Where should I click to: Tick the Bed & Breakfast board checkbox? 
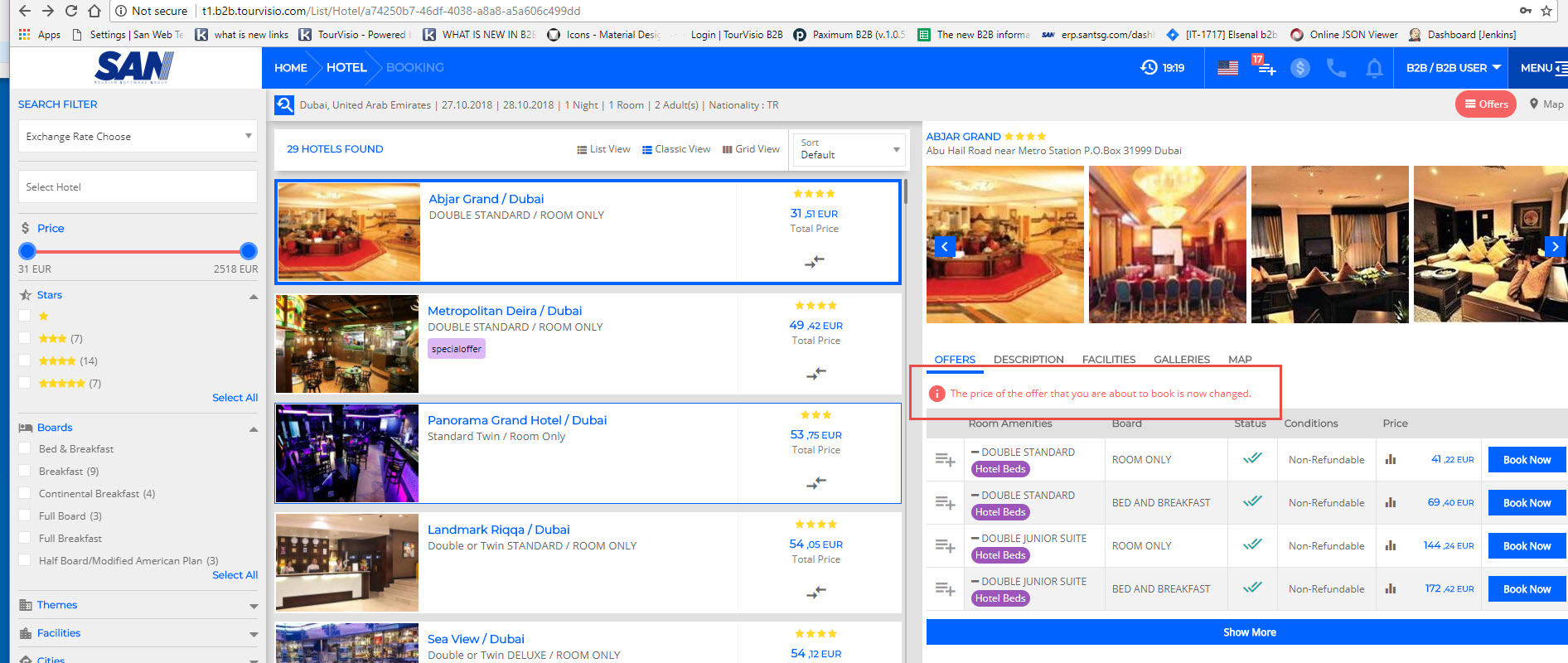tap(24, 448)
